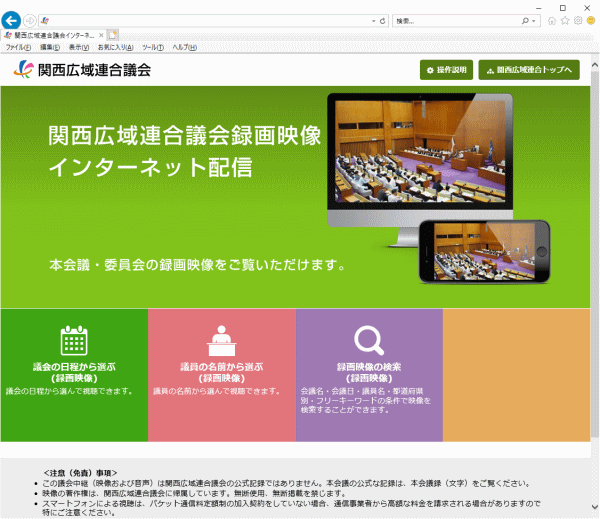Open the 表示(V) menu
The image size is (600, 519).
[79, 47]
